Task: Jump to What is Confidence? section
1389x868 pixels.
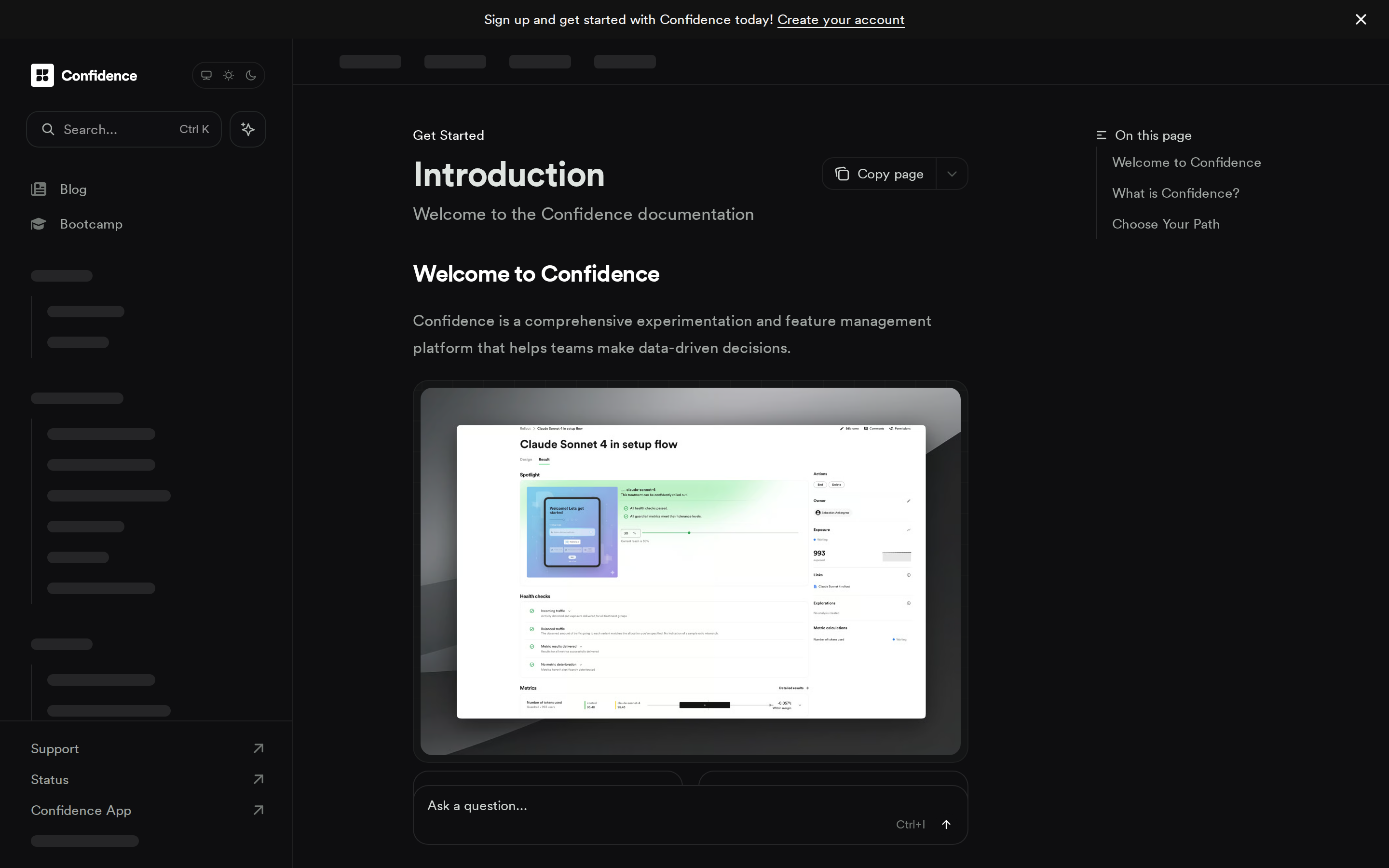Action: pyautogui.click(x=1175, y=193)
